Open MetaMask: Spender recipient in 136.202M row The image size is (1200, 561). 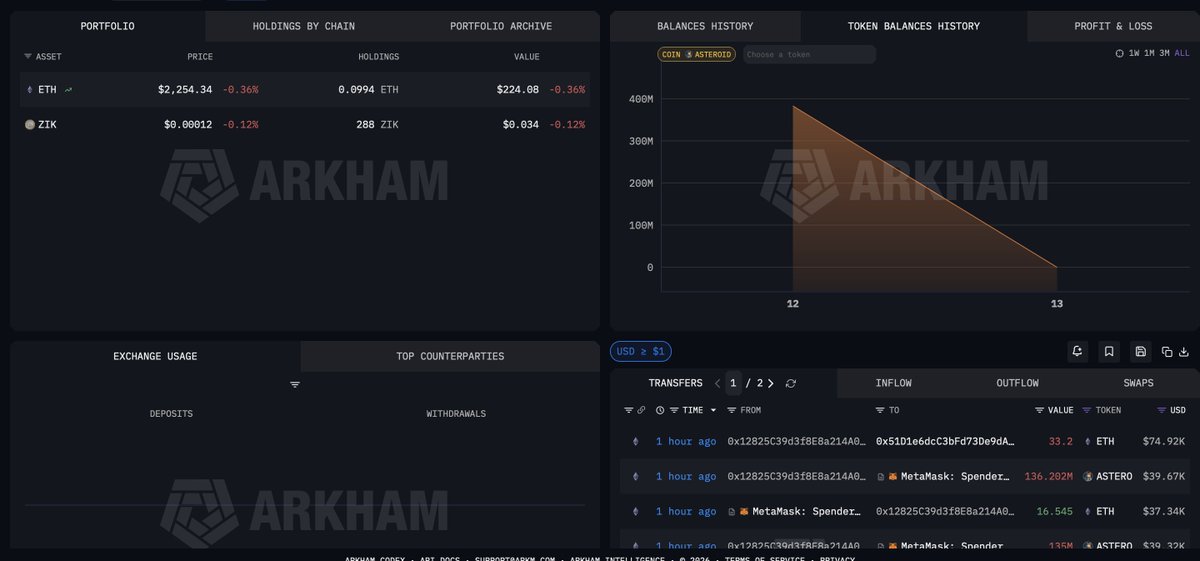pos(955,477)
